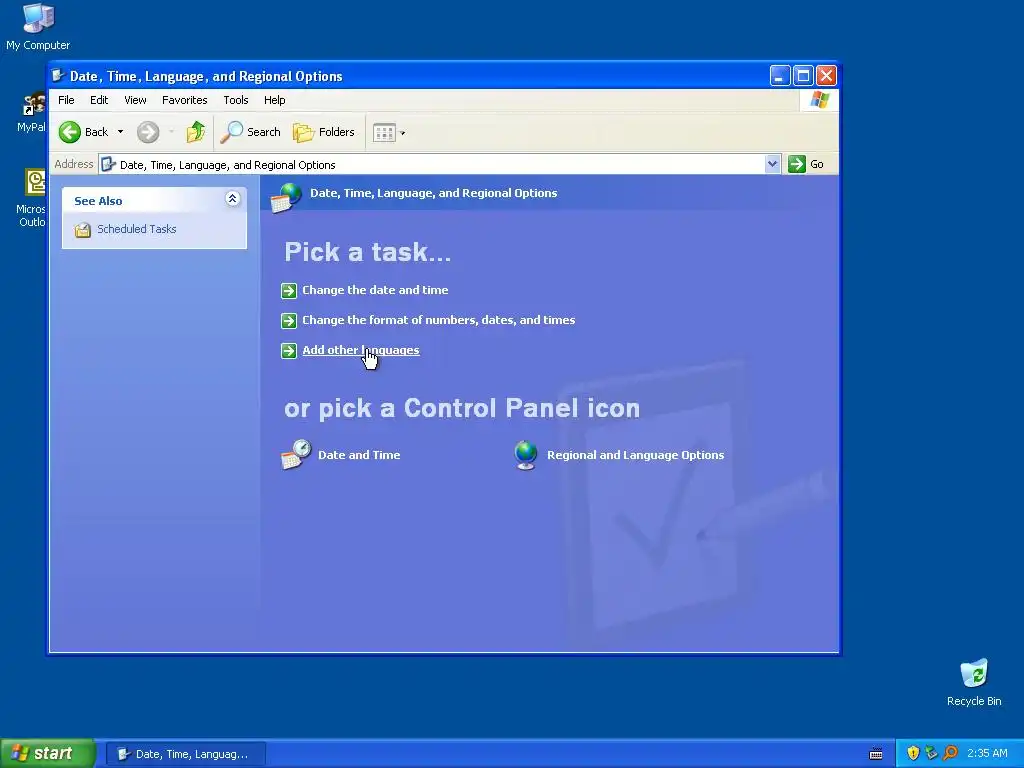Click arrow icon beside Change the format task
The height and width of the screenshot is (768, 1024).
click(289, 321)
